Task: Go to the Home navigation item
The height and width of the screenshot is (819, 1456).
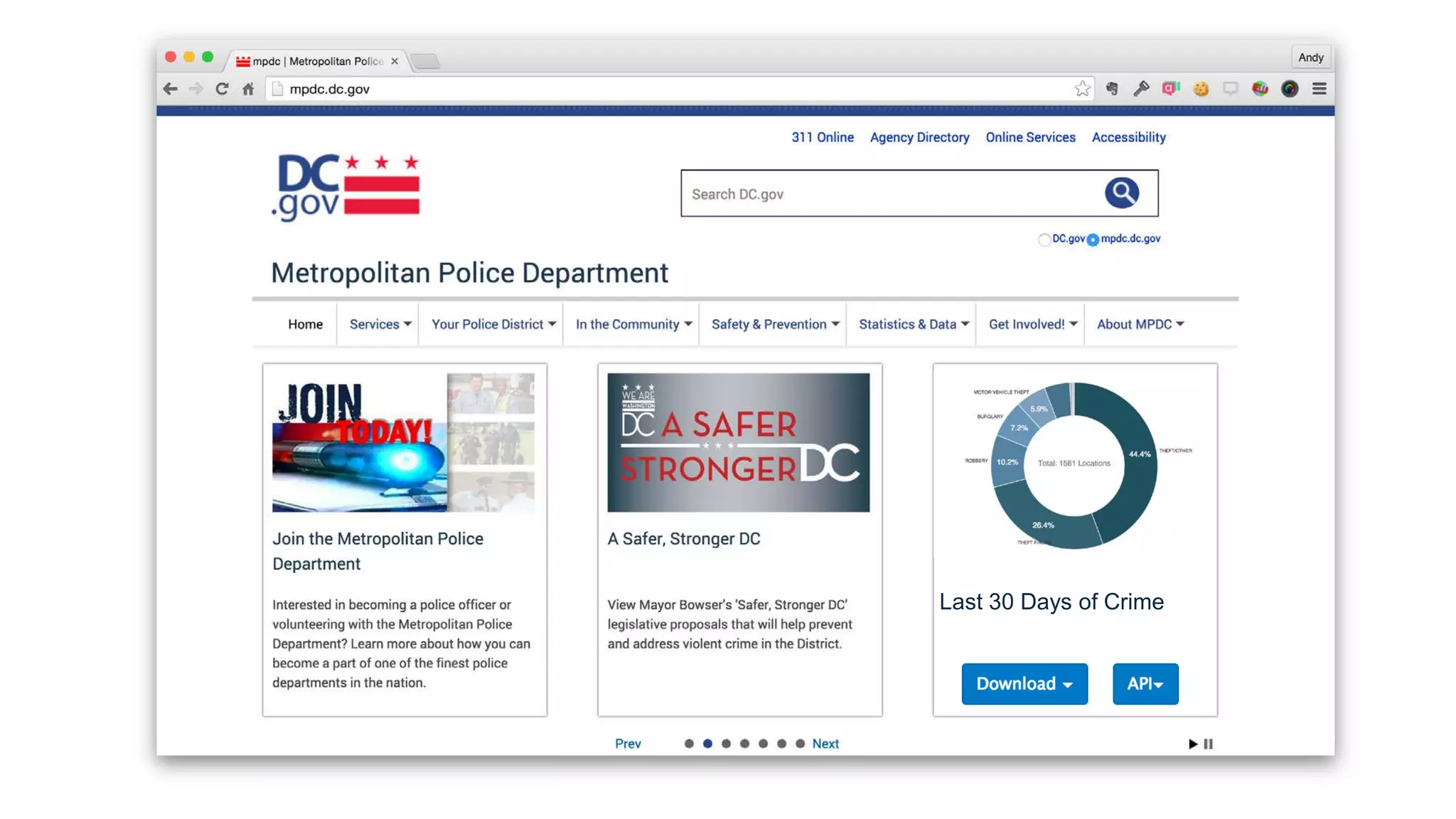Action: pyautogui.click(x=305, y=324)
